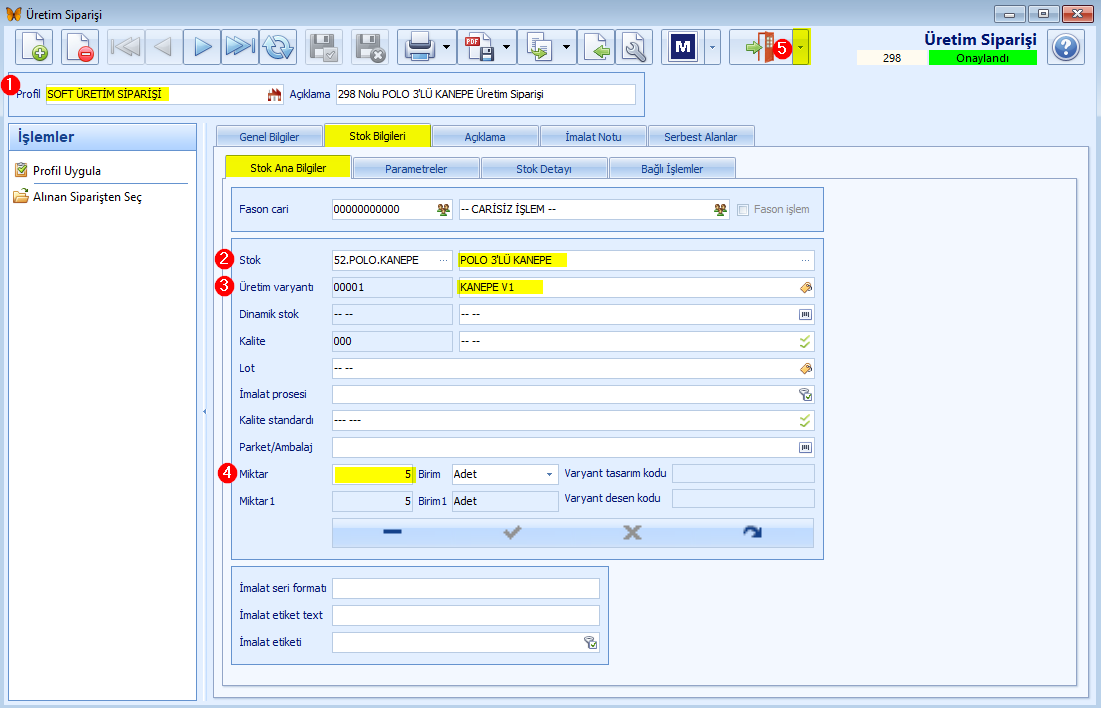This screenshot has width=1101, height=708.
Task: Click the exit door icon
Action: click(x=761, y=47)
